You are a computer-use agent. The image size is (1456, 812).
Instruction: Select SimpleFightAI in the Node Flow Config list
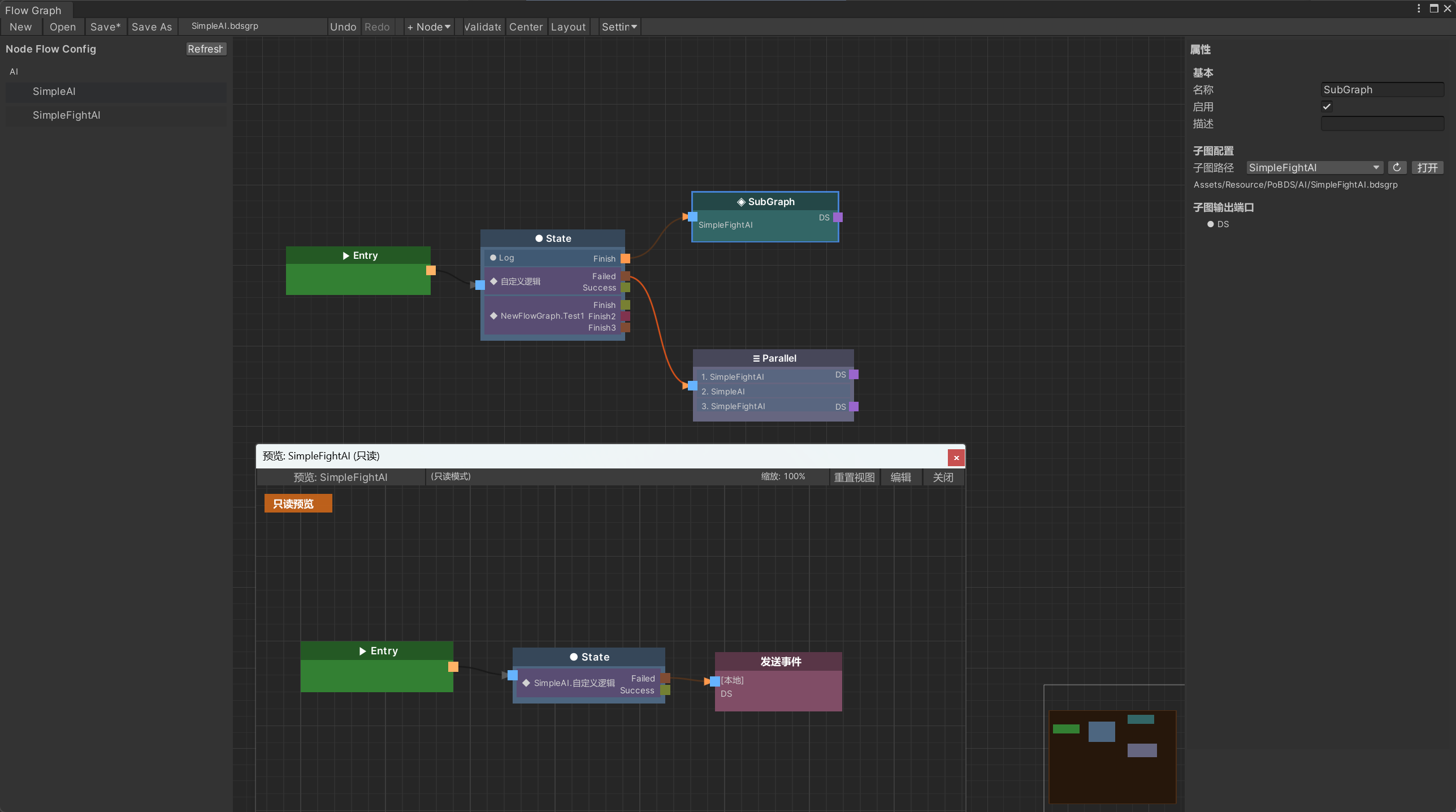coord(67,115)
